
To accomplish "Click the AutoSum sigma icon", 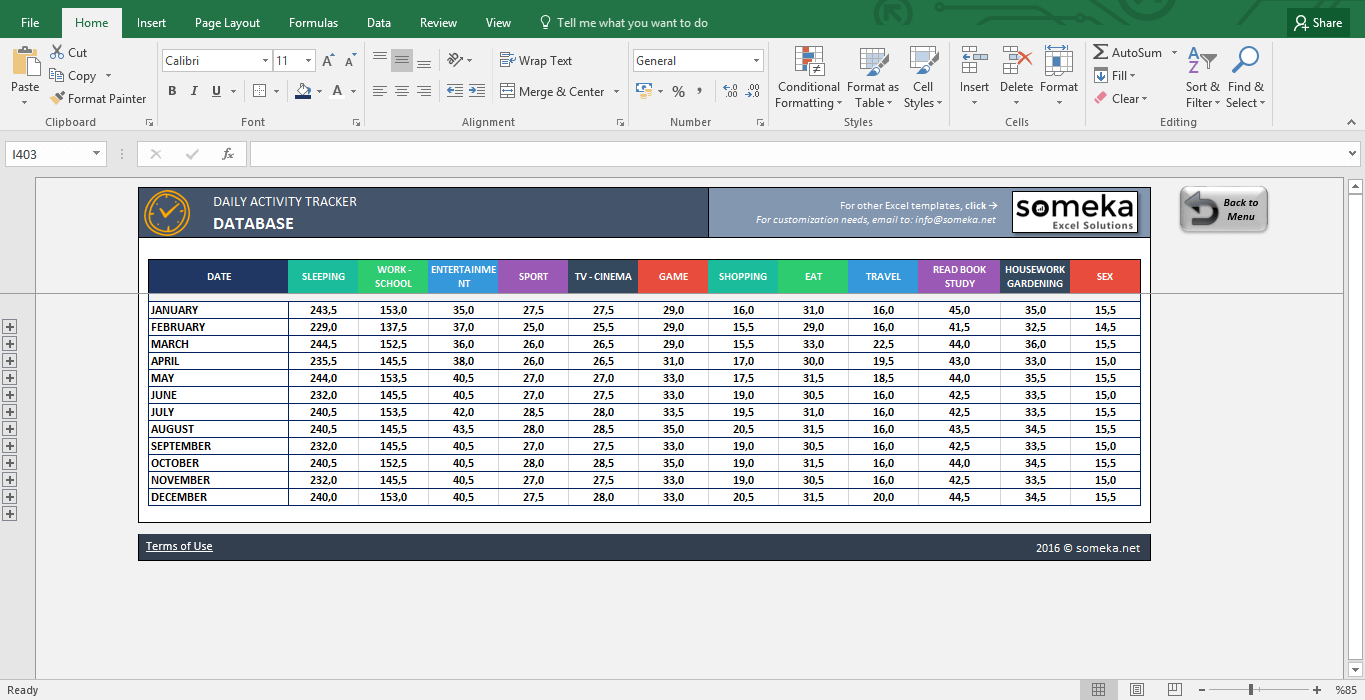I will 1101,52.
